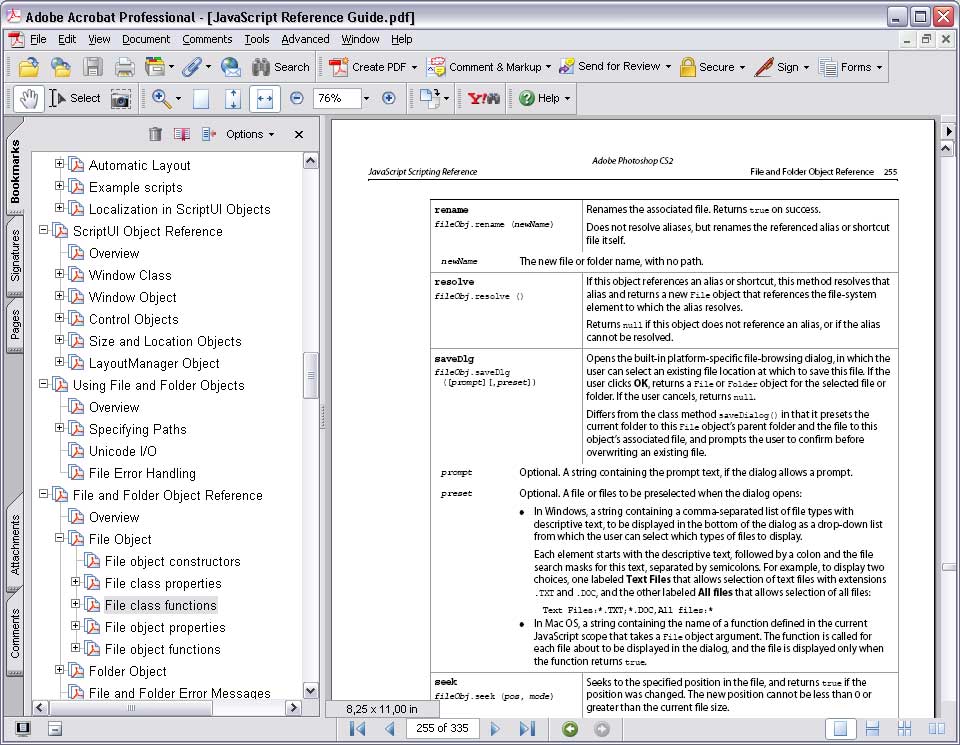Collapse the ScriptUI Object Reference bookmark
Image resolution: width=960 pixels, height=745 pixels.
tap(43, 230)
